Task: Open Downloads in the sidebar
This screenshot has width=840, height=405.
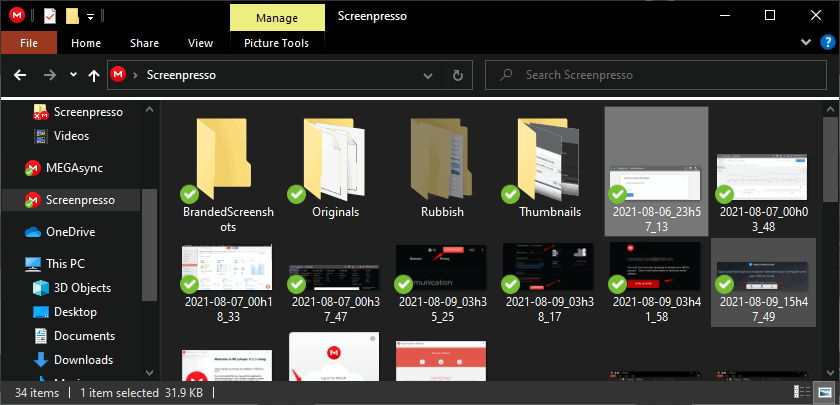Action: (x=73, y=360)
